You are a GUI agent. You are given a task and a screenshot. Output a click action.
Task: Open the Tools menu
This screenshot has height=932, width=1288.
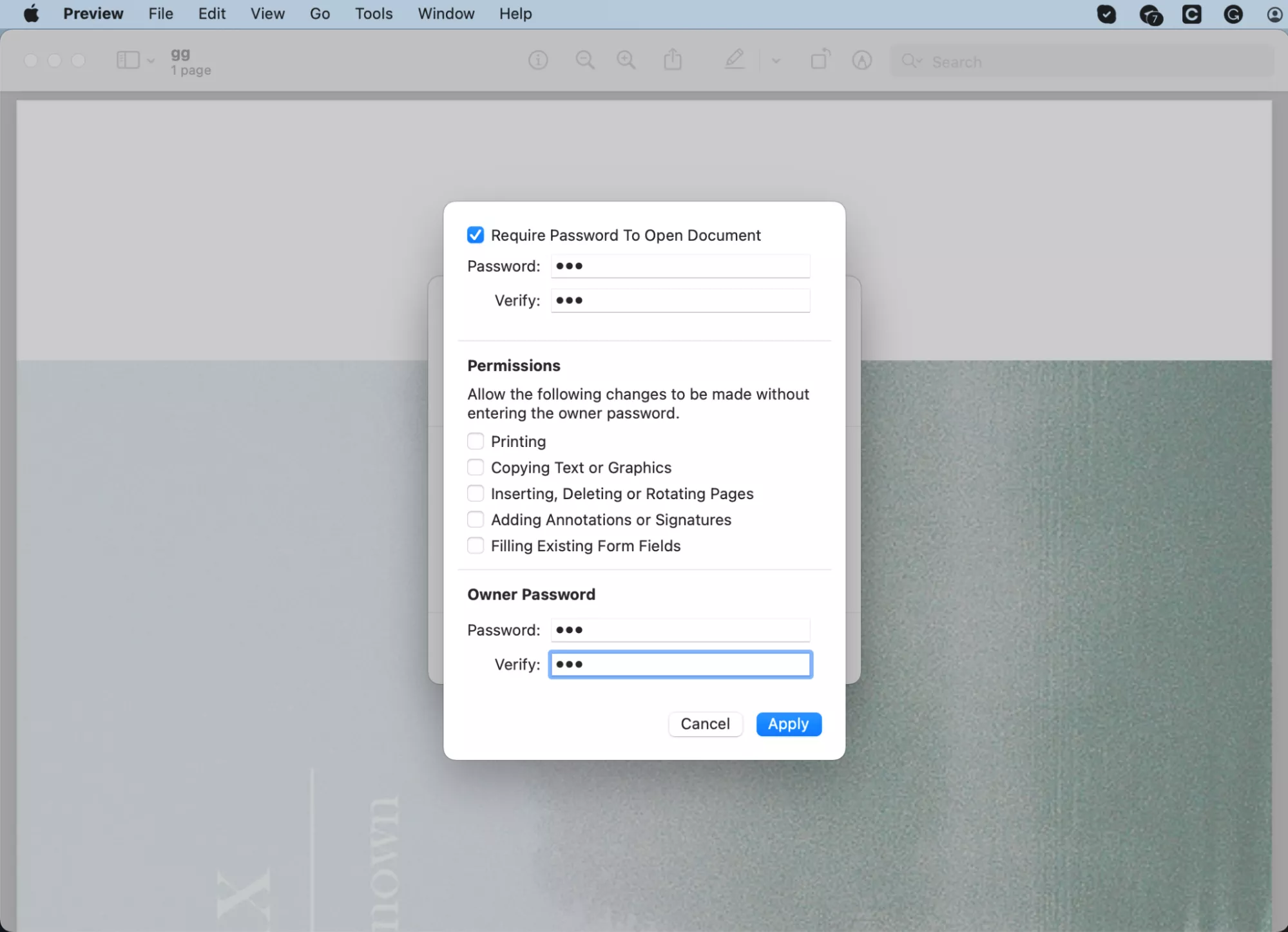pyautogui.click(x=374, y=14)
